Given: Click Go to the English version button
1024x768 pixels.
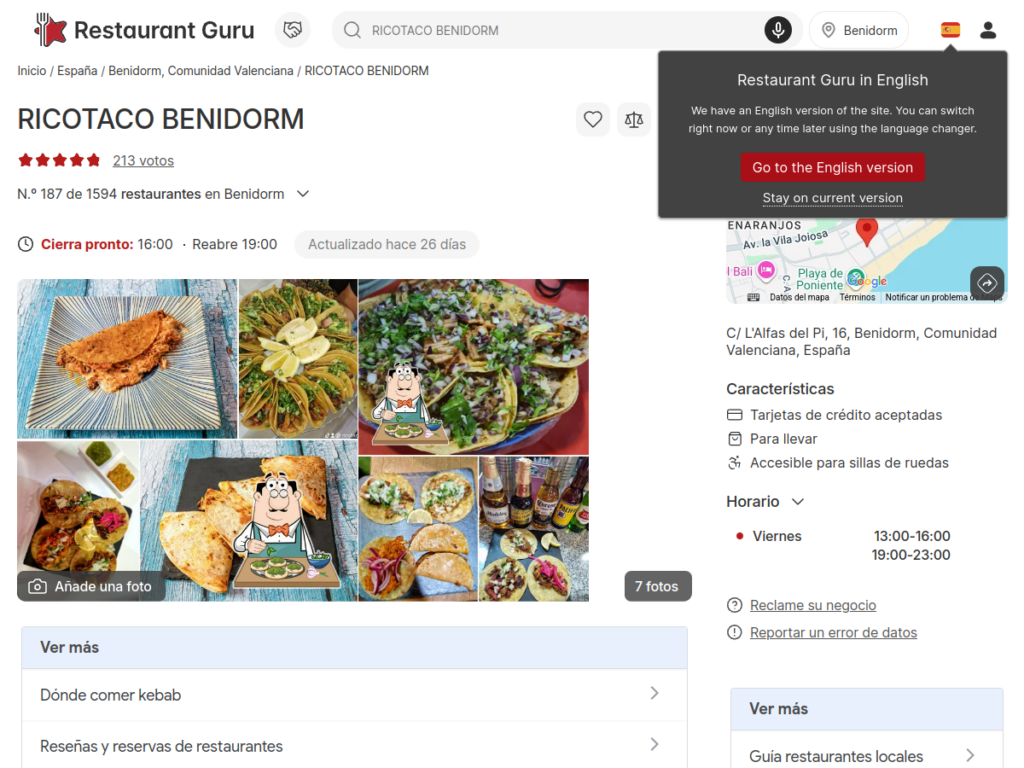Looking at the screenshot, I should [x=833, y=167].
